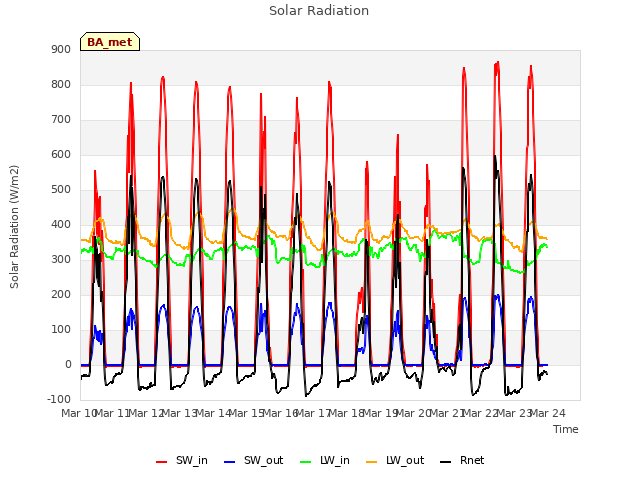This screenshot has height=480, width=640.
Task: Click the green LW_in legend swatch
Action: [306, 462]
